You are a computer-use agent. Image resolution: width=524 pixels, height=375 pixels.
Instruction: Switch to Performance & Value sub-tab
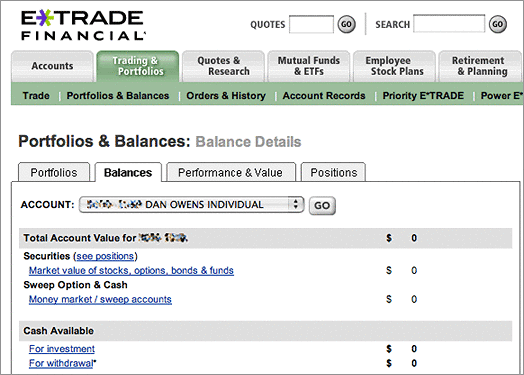point(231,172)
